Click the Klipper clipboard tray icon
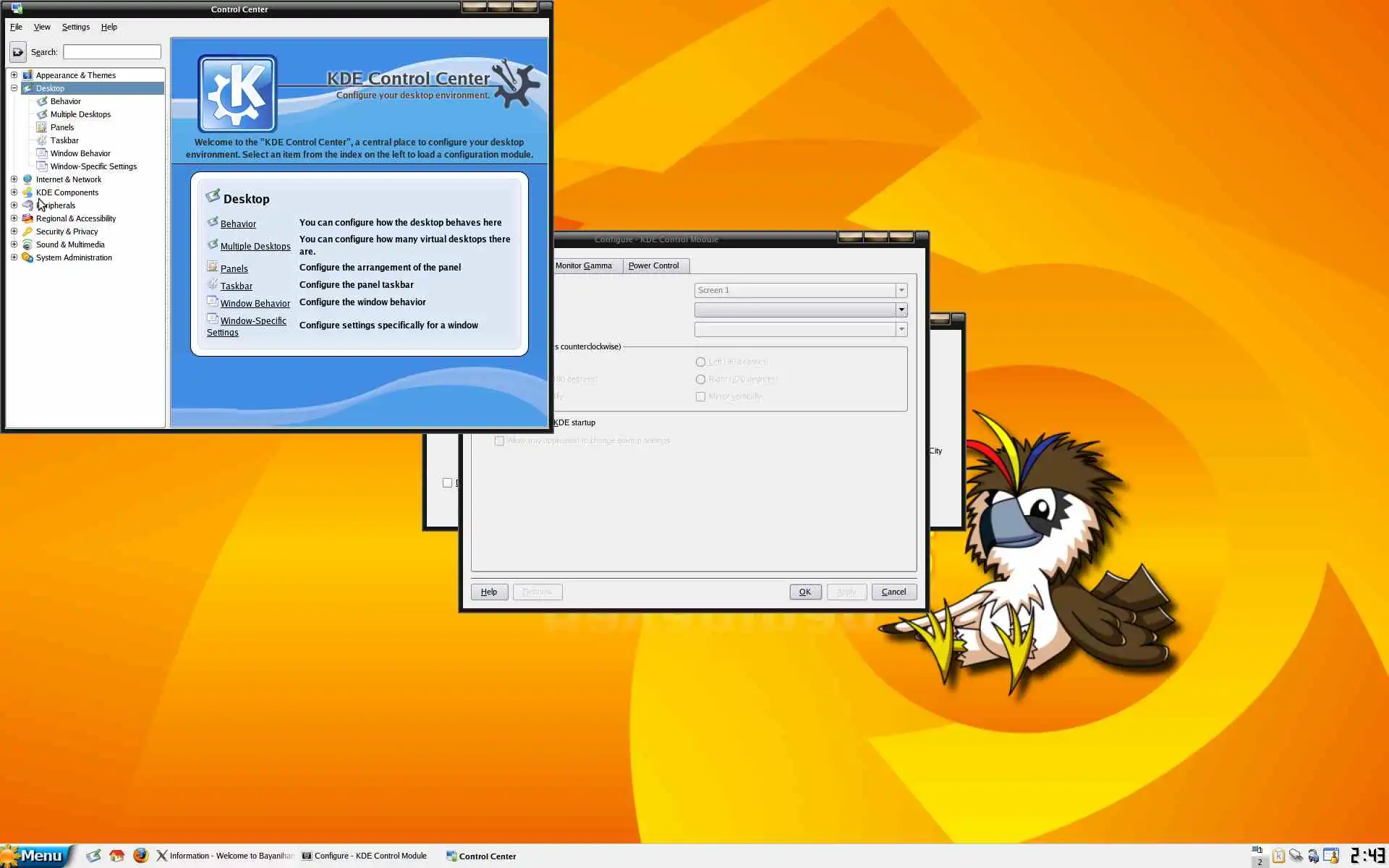The height and width of the screenshot is (868, 1389). pyautogui.click(x=1278, y=856)
